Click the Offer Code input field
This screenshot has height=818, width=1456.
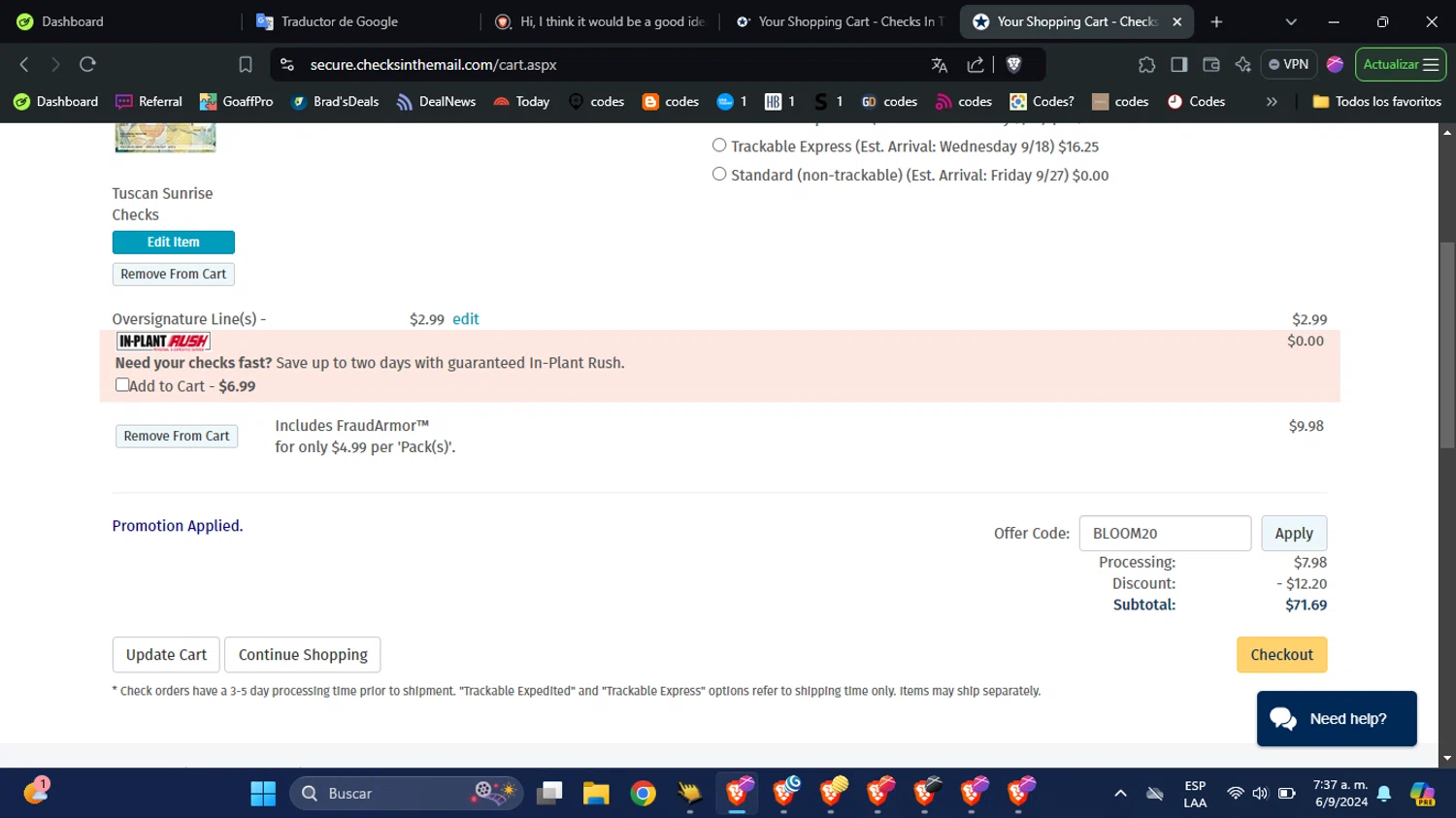pos(1165,534)
